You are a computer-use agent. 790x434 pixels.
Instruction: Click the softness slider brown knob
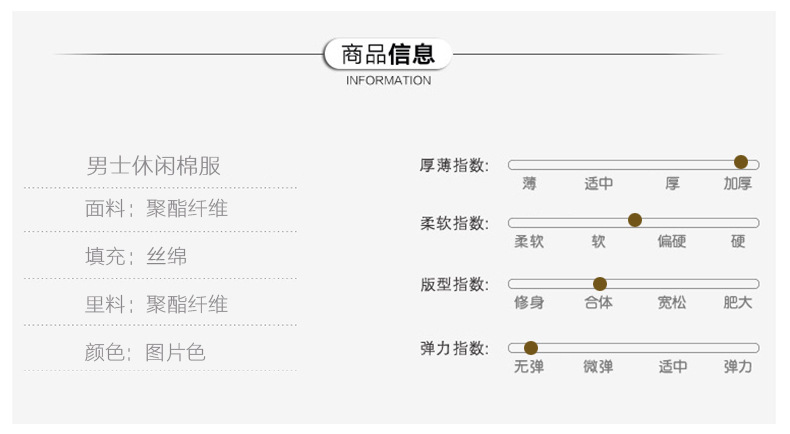point(635,220)
